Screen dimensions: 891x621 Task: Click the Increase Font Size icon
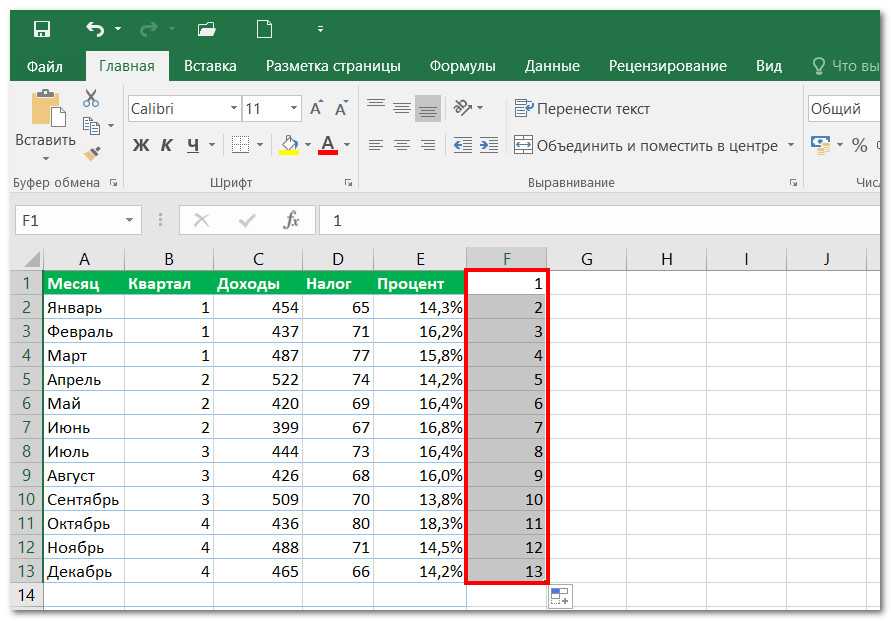[317, 108]
